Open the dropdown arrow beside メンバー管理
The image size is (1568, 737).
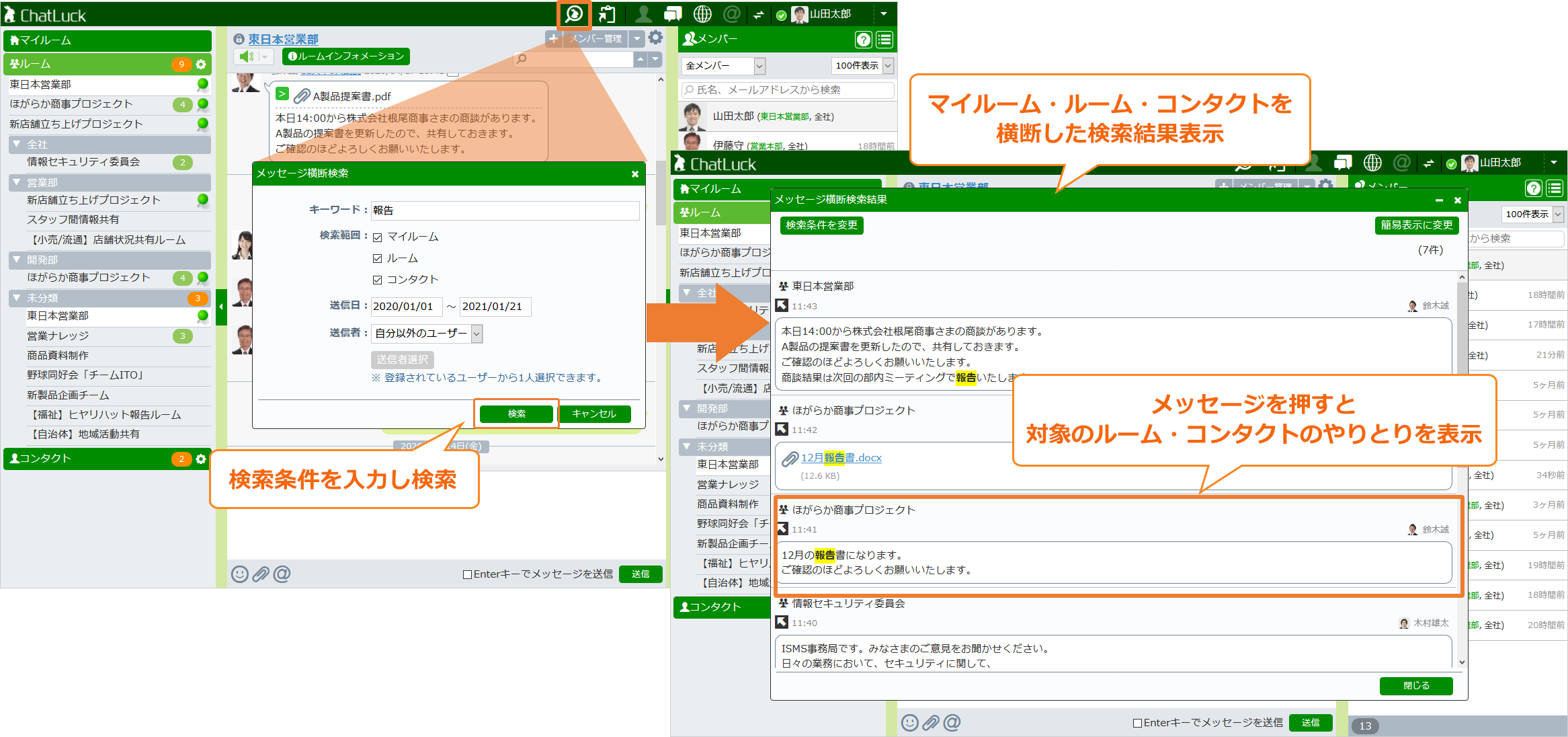tap(637, 38)
